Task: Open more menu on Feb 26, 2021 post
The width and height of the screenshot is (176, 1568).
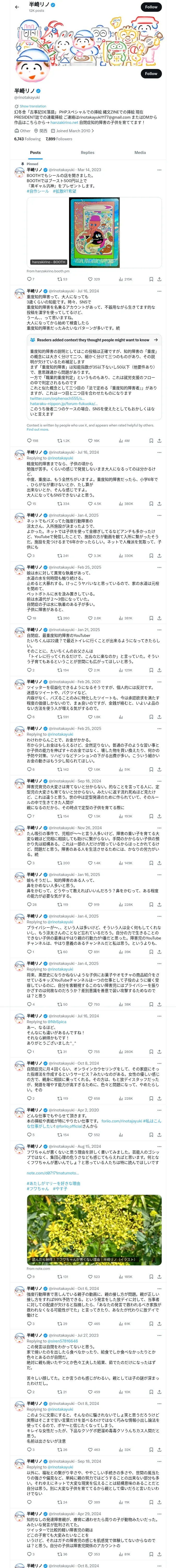Action: pos(159,682)
